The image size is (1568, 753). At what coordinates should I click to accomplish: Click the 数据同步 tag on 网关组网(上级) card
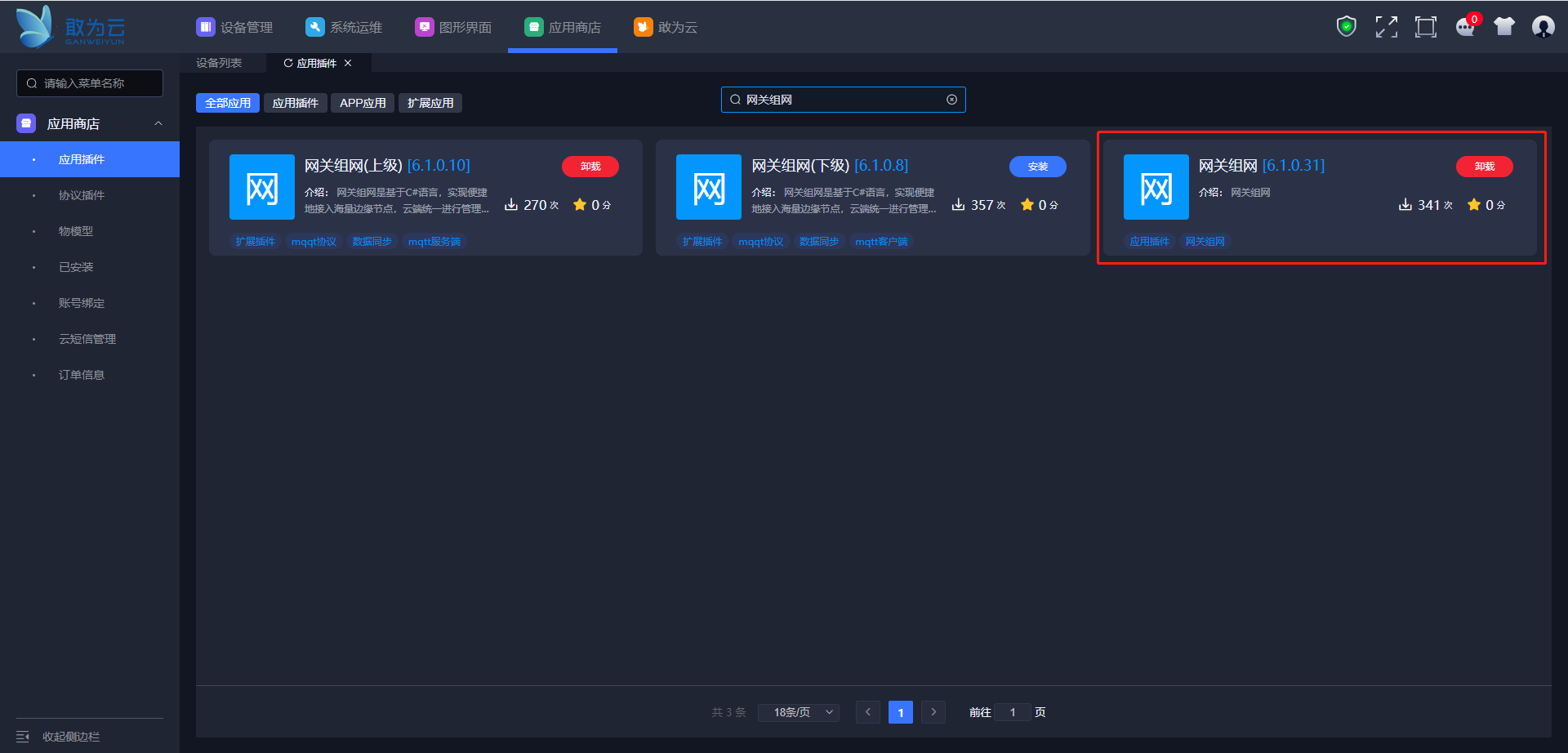click(372, 242)
